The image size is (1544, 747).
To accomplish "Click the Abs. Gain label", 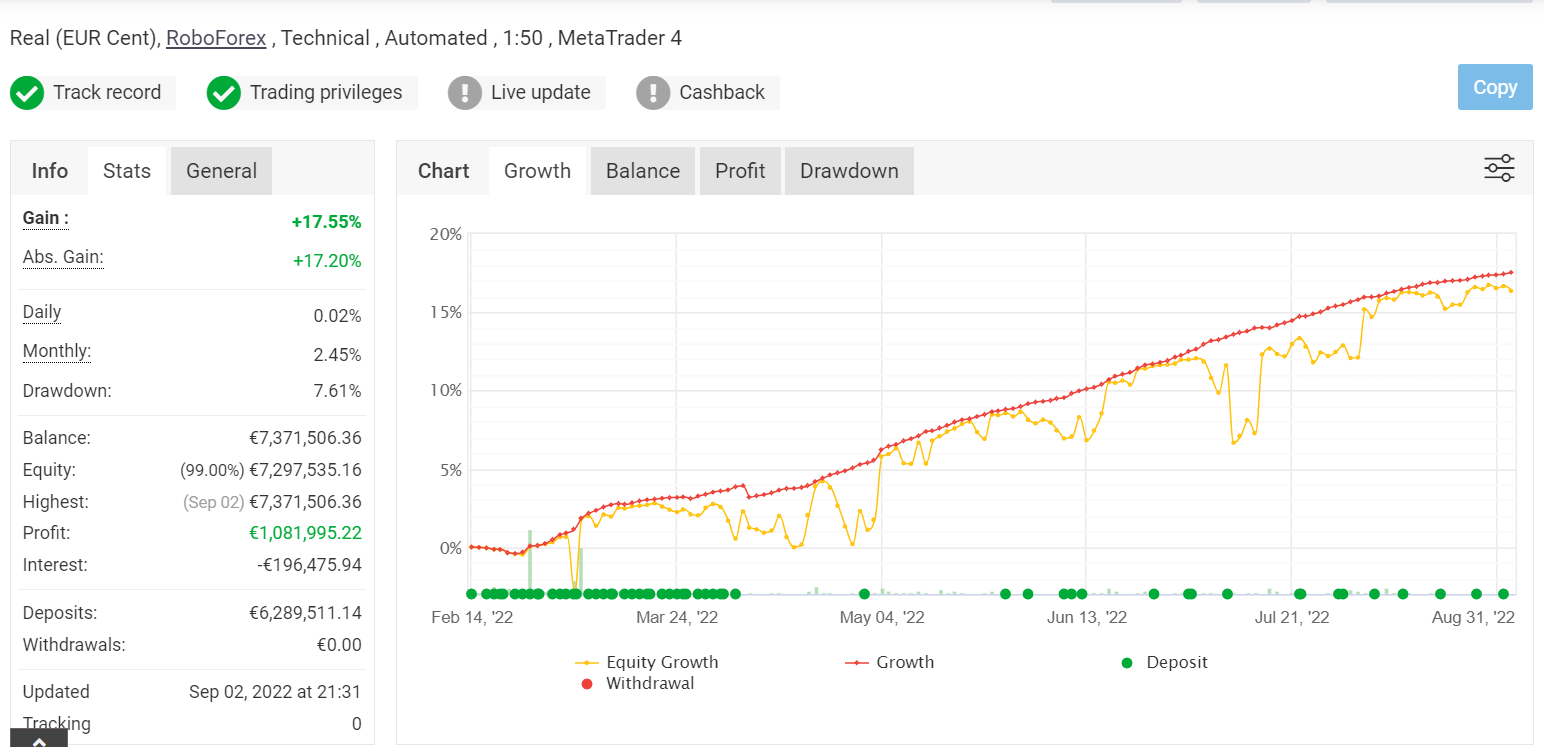I will click(63, 258).
